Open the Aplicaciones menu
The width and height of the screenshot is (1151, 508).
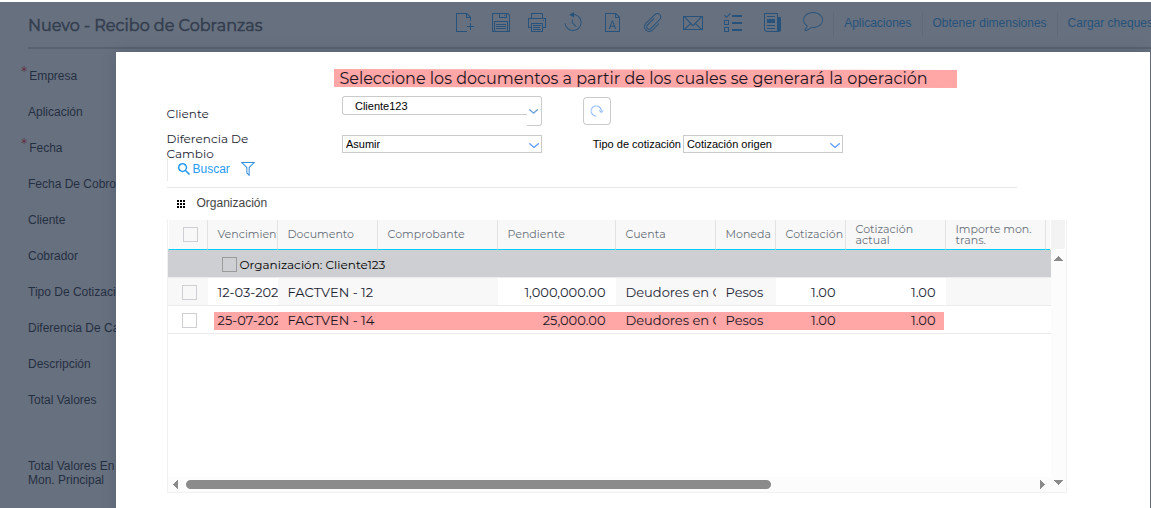point(877,23)
